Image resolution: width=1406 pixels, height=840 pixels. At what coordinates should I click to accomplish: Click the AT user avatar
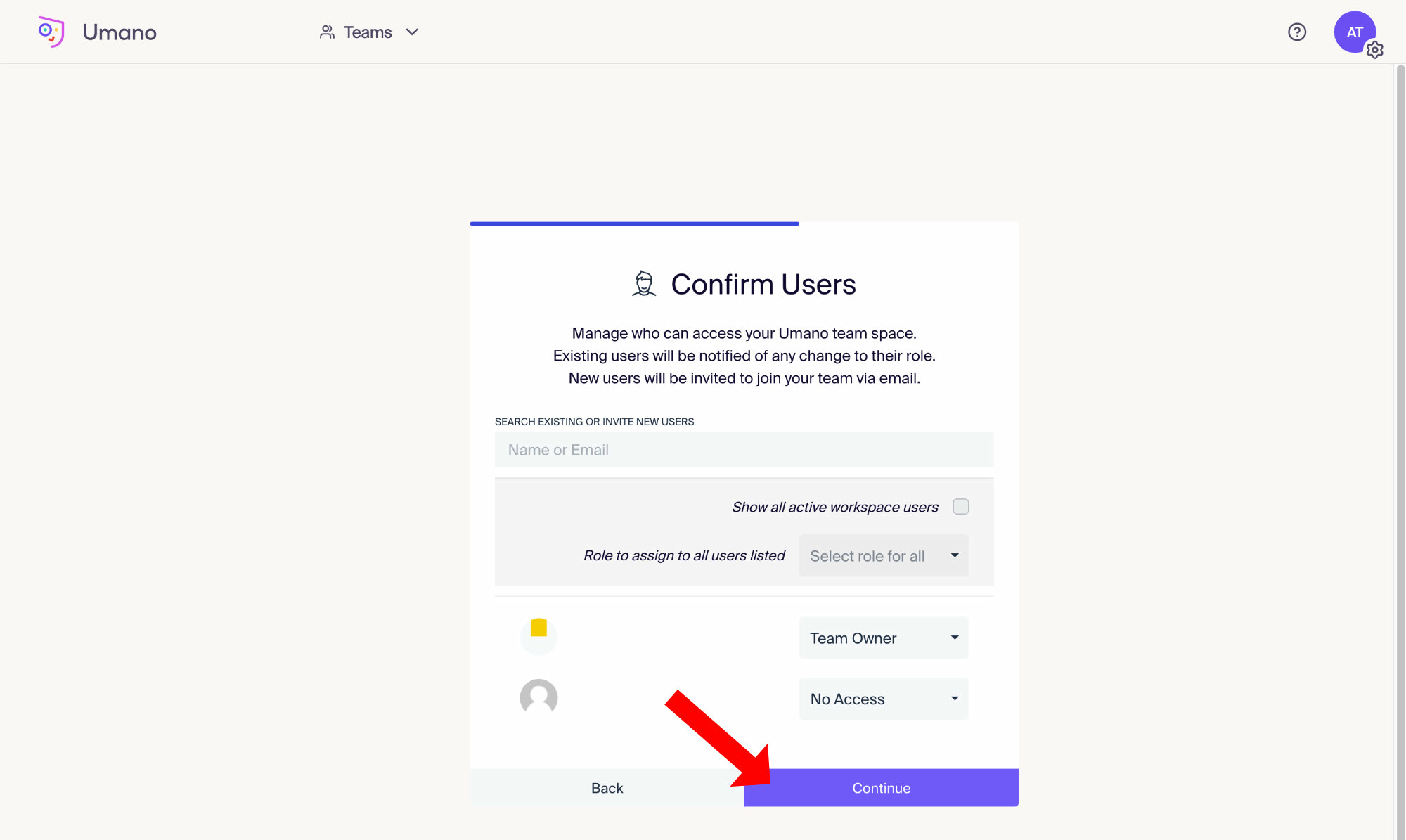[1353, 31]
